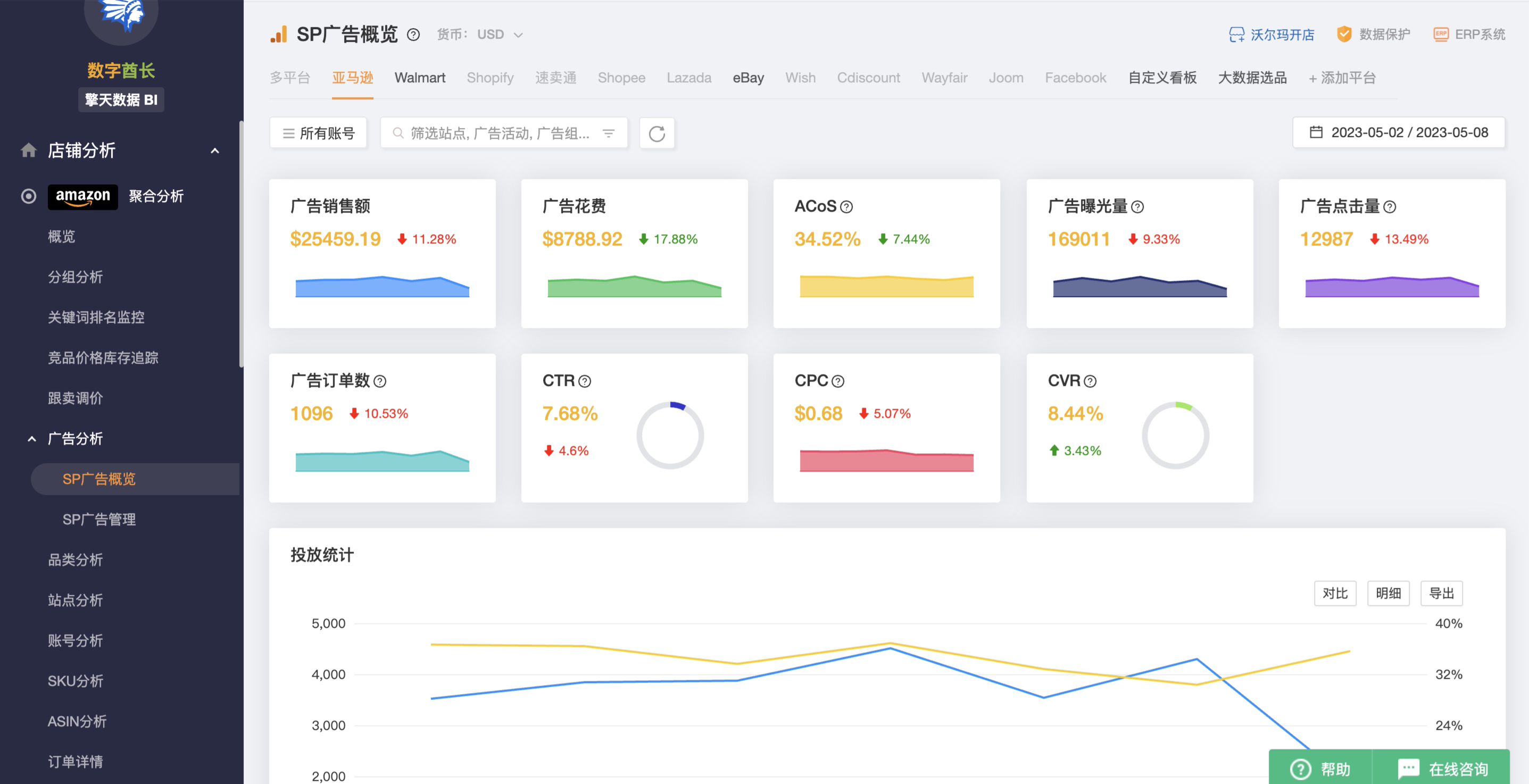
Task: Click the refresh icon beside the filter box
Action: tap(657, 133)
